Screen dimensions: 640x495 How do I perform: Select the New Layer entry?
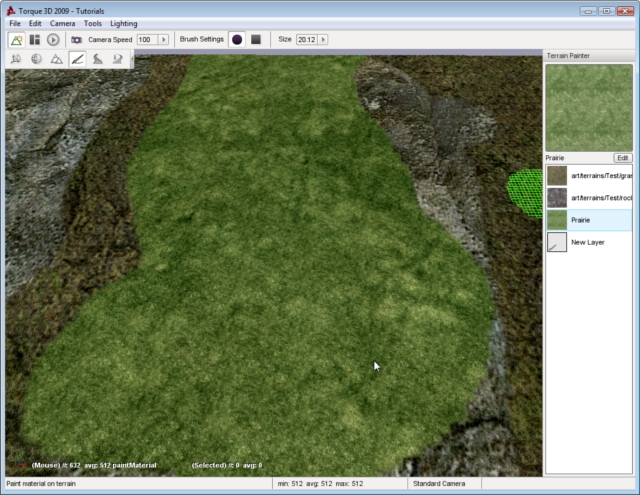[587, 242]
